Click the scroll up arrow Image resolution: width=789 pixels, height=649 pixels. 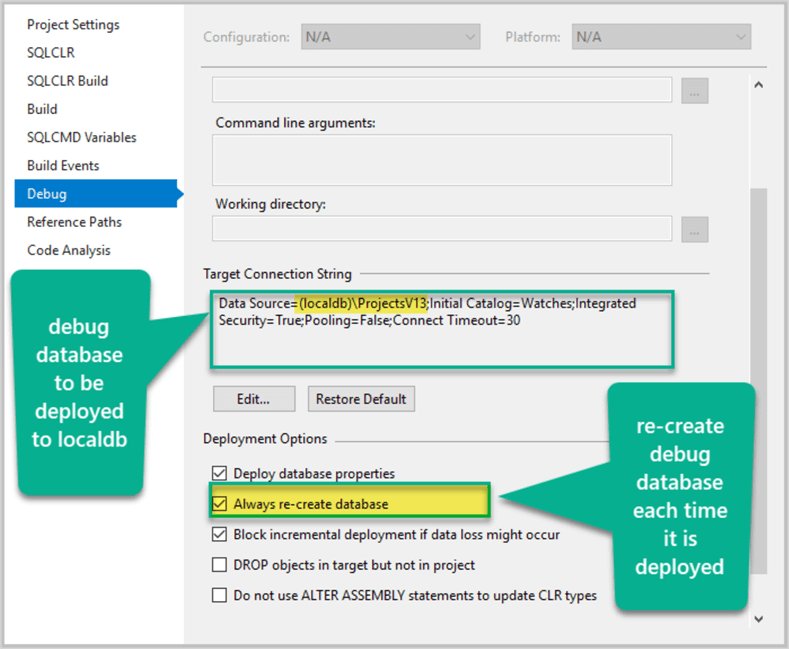coord(758,85)
